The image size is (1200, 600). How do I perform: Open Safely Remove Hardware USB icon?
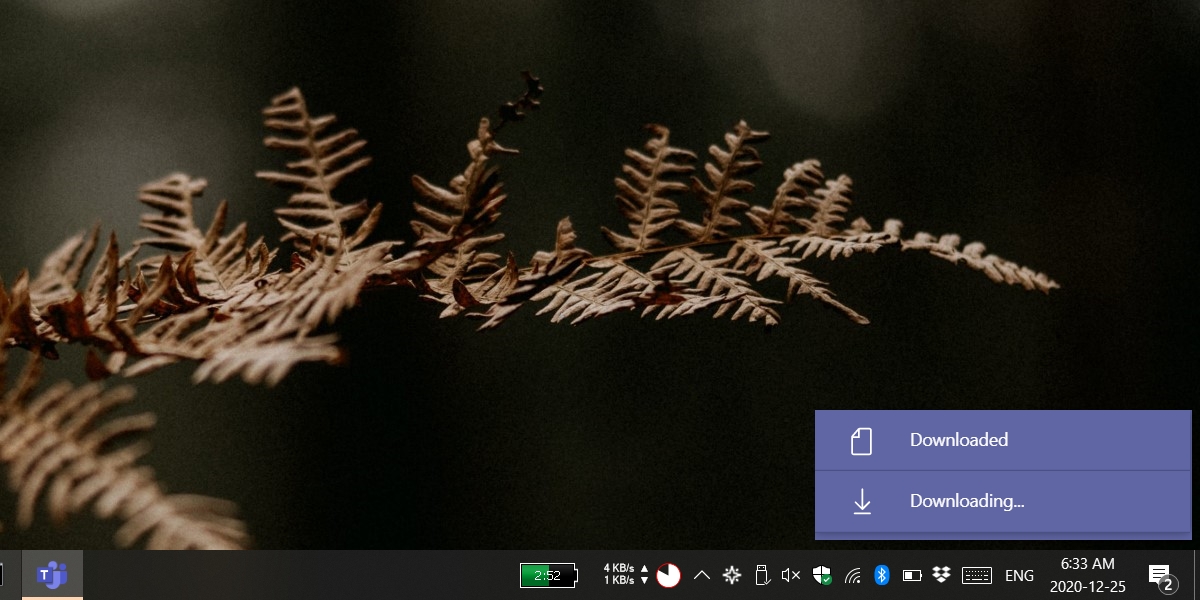coord(761,575)
